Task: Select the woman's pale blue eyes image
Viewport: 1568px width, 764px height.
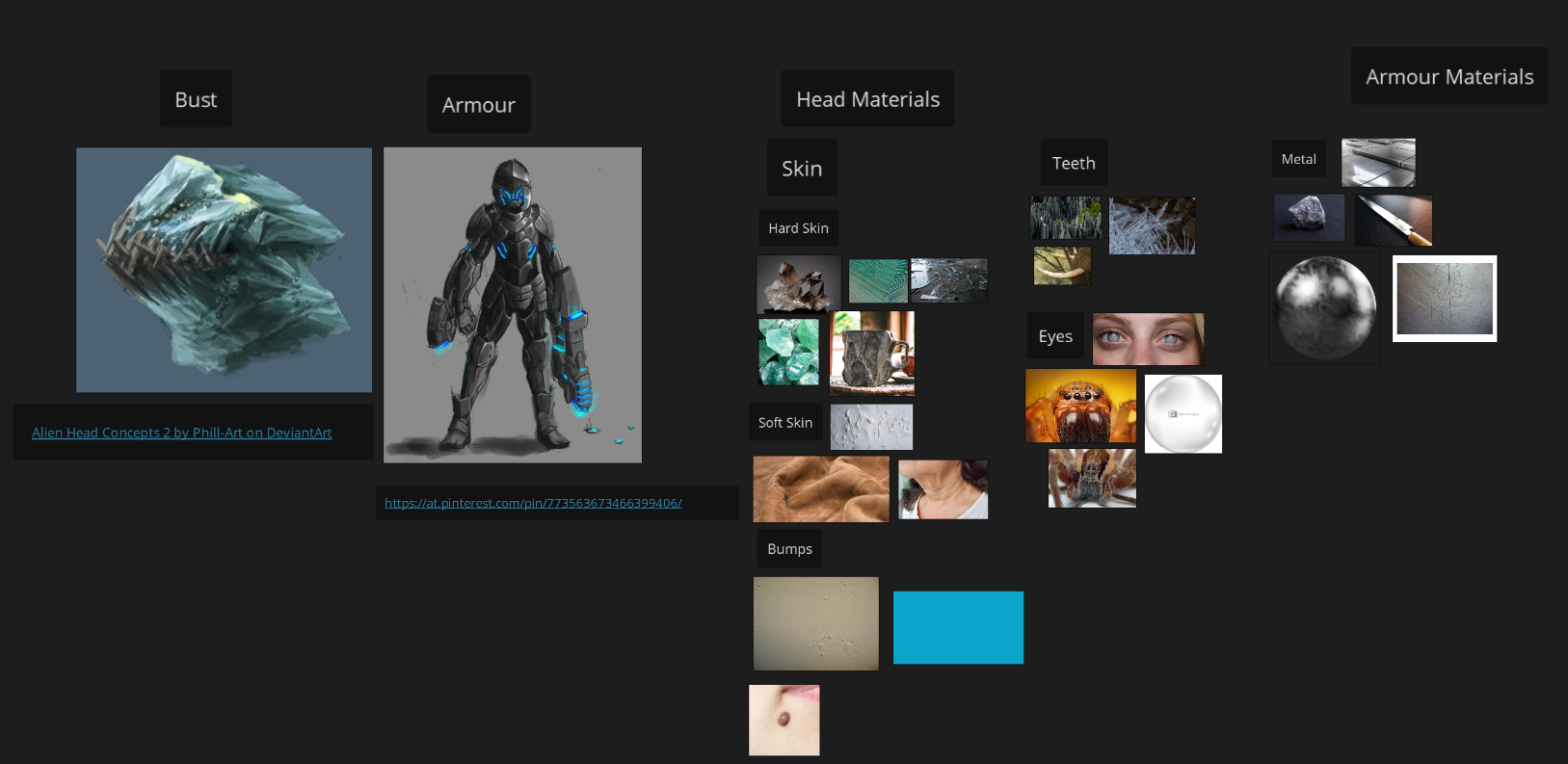Action: (x=1148, y=338)
